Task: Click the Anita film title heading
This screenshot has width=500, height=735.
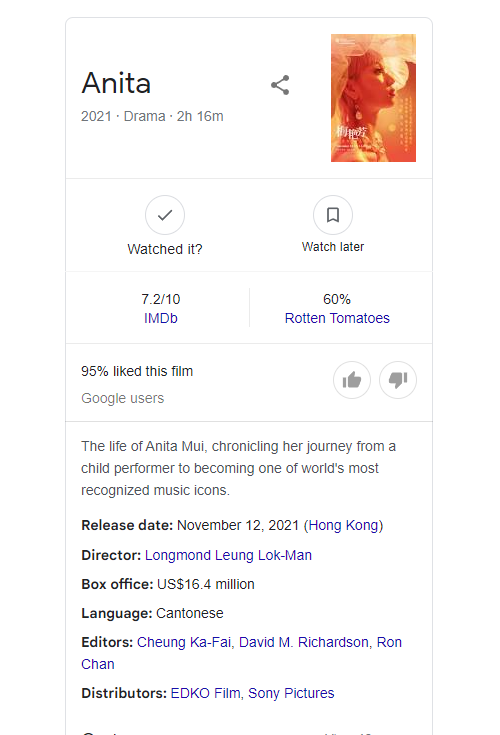Action: tap(116, 83)
